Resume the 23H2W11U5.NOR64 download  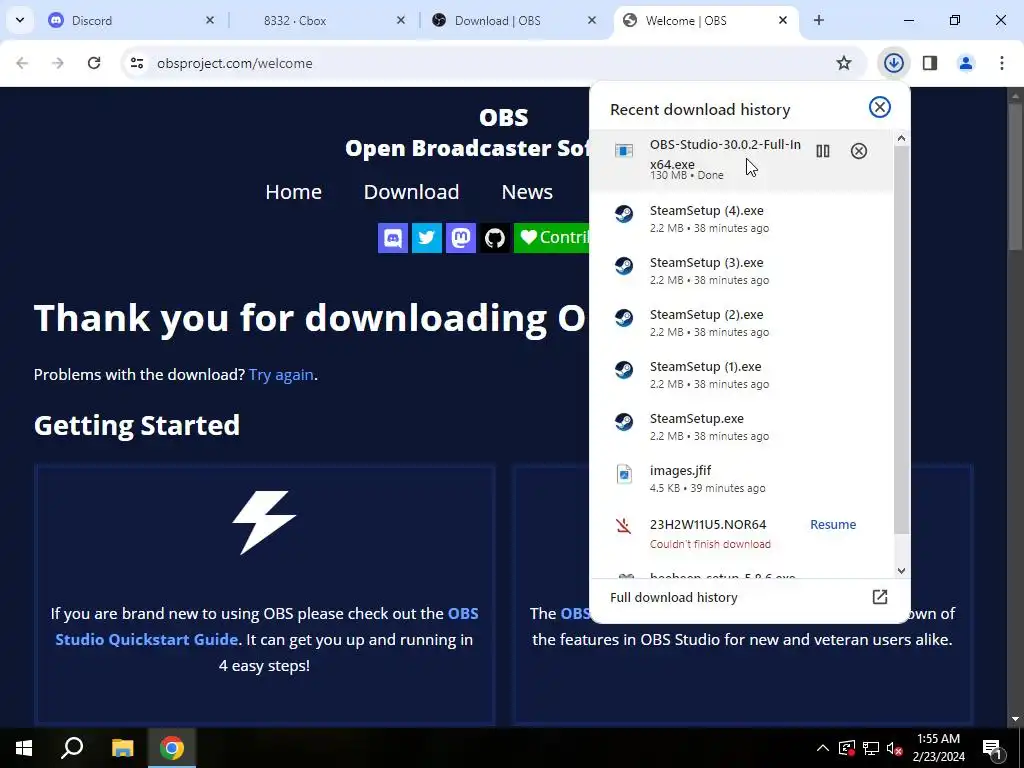pos(833,524)
